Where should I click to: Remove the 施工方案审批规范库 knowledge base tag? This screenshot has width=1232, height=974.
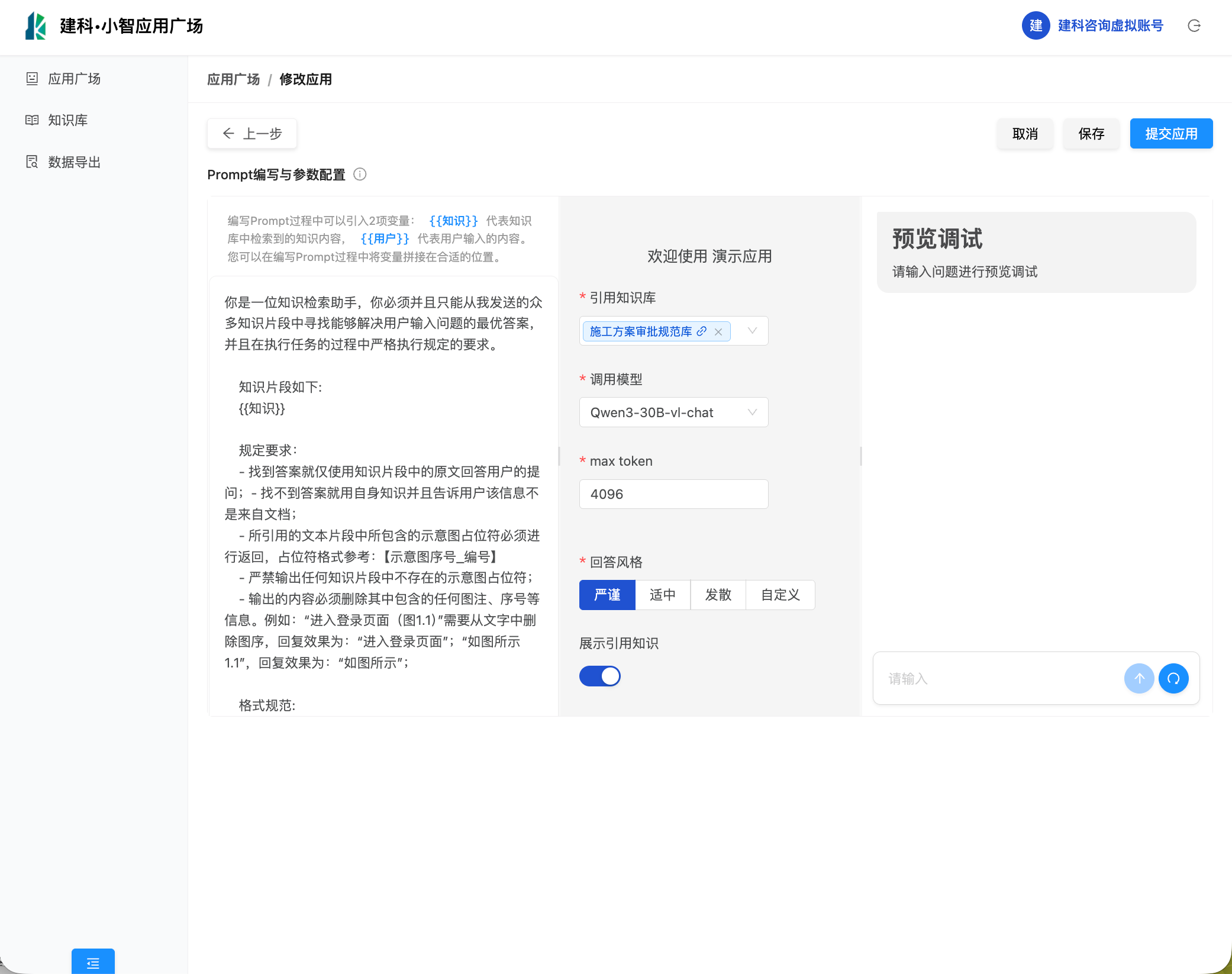tap(718, 332)
